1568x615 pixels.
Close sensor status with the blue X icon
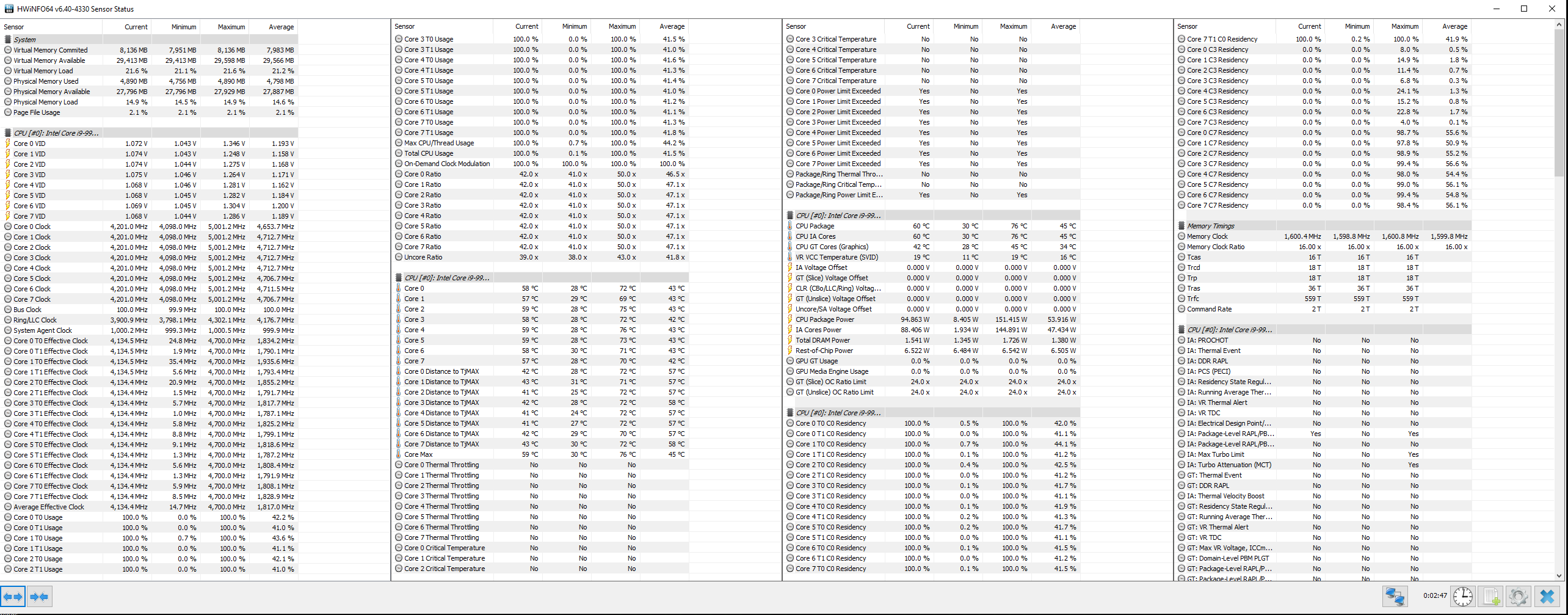(1547, 596)
